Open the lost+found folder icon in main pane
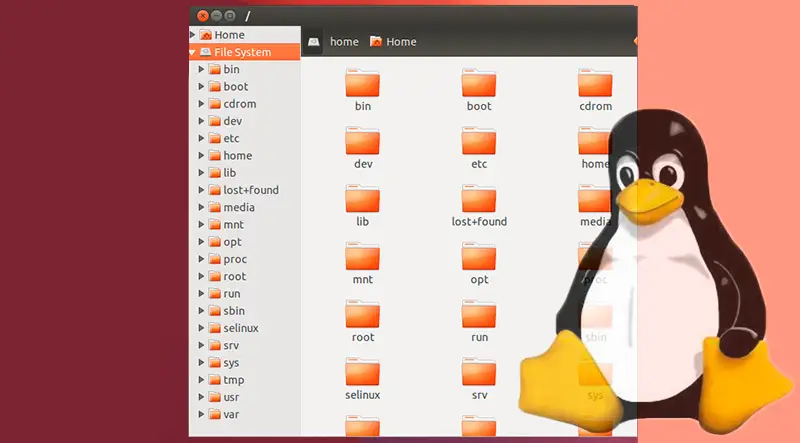Image resolution: width=800 pixels, height=443 pixels. click(x=479, y=199)
